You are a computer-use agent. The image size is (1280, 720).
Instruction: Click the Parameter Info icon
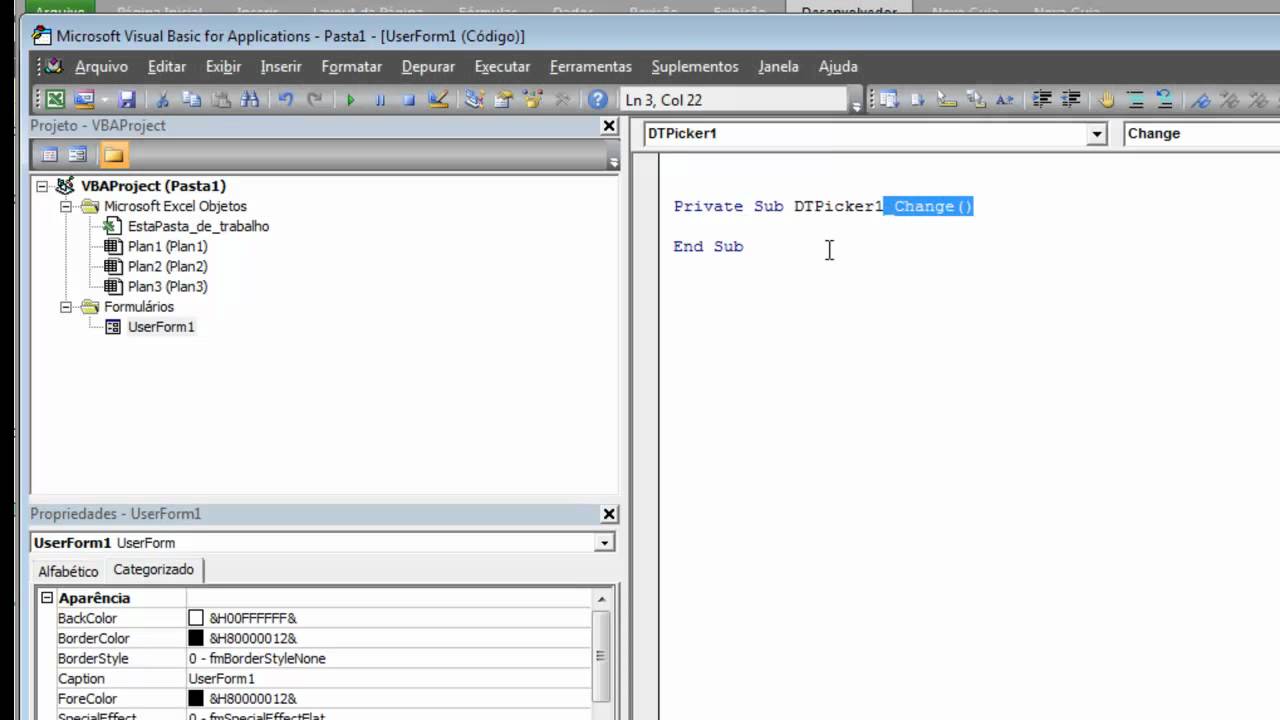[x=976, y=100]
